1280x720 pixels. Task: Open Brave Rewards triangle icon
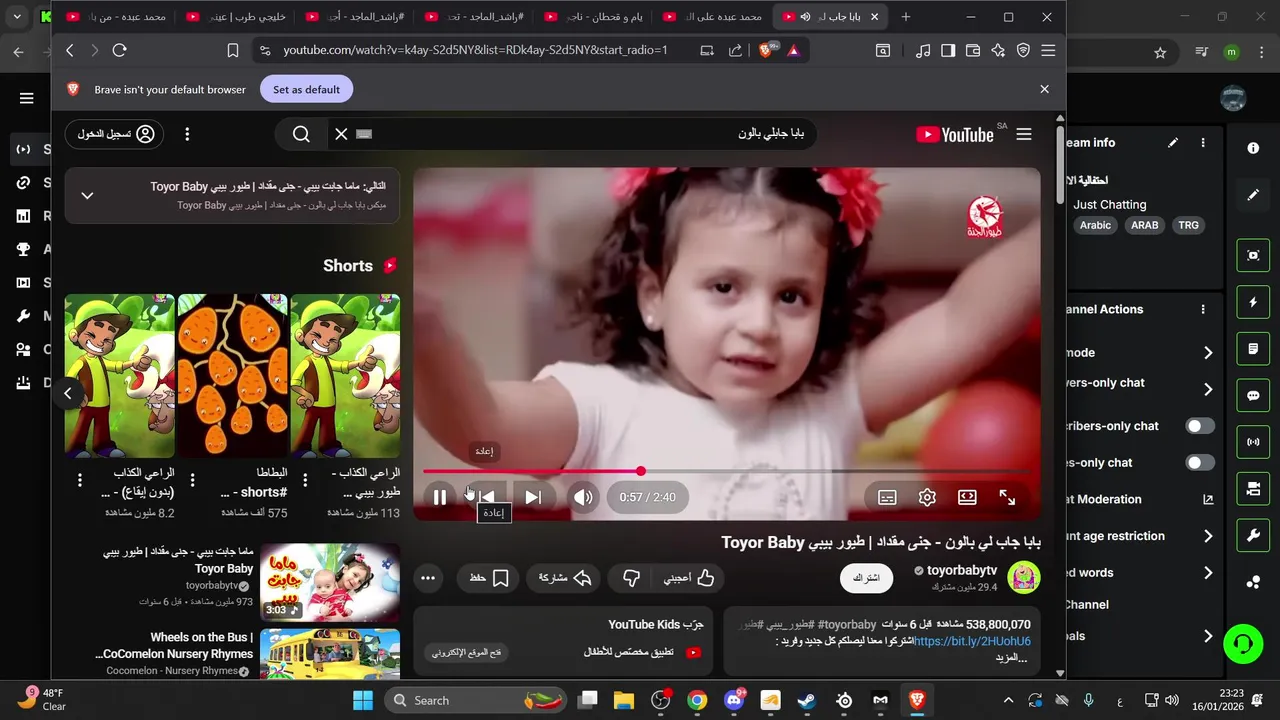pyautogui.click(x=793, y=50)
